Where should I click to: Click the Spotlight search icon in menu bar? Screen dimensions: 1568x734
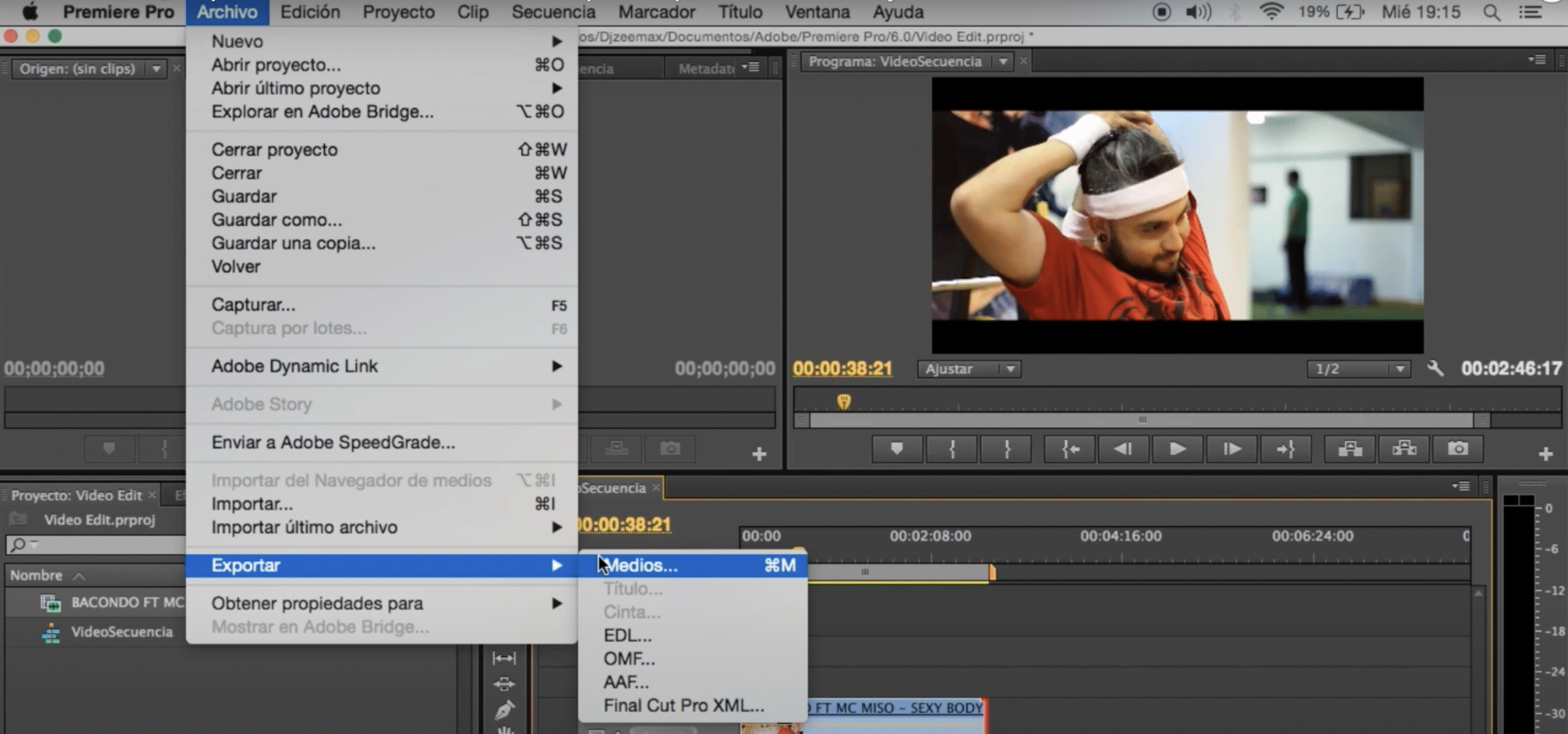(x=1491, y=12)
